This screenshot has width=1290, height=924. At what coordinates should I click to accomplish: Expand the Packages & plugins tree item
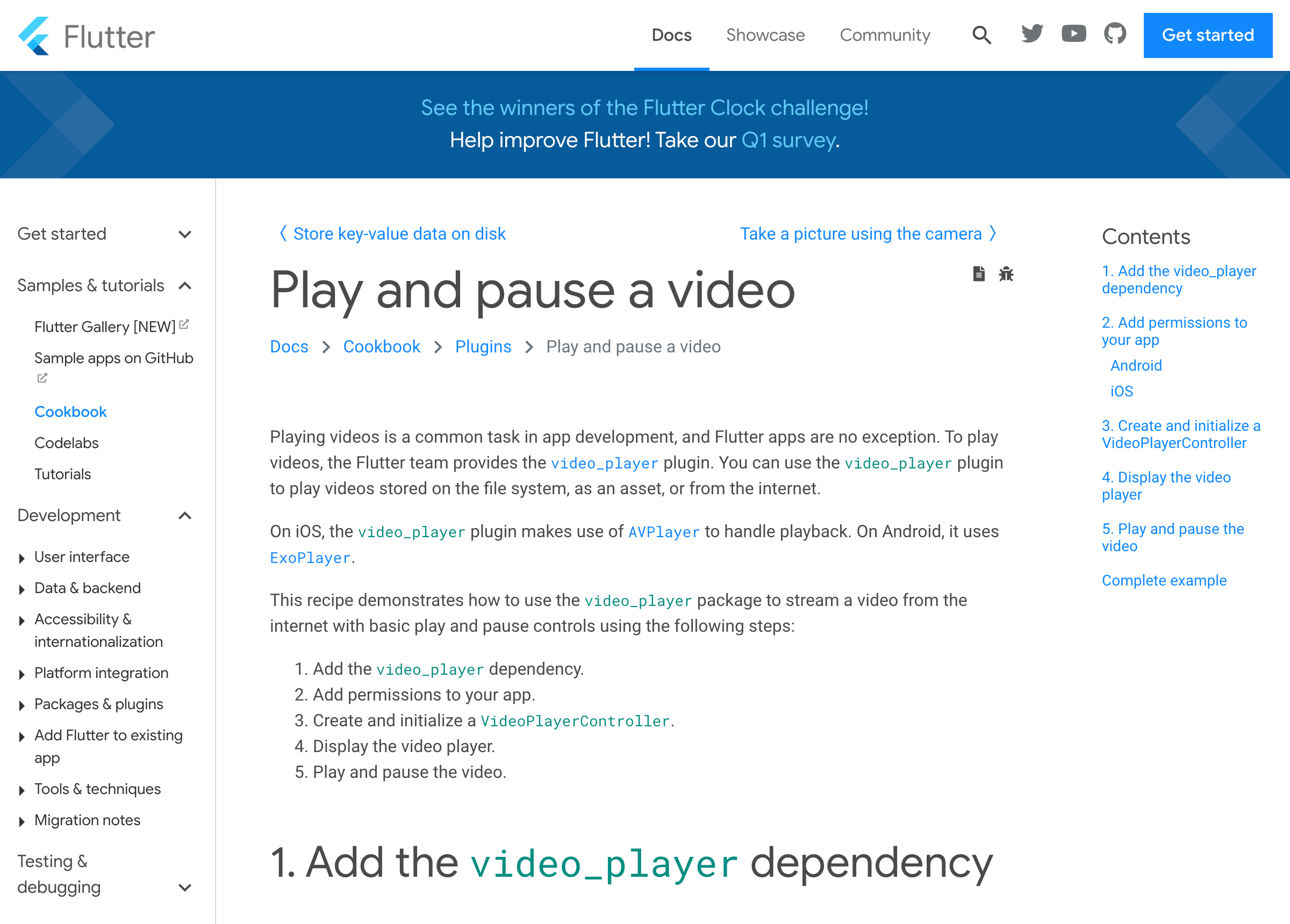(x=21, y=706)
